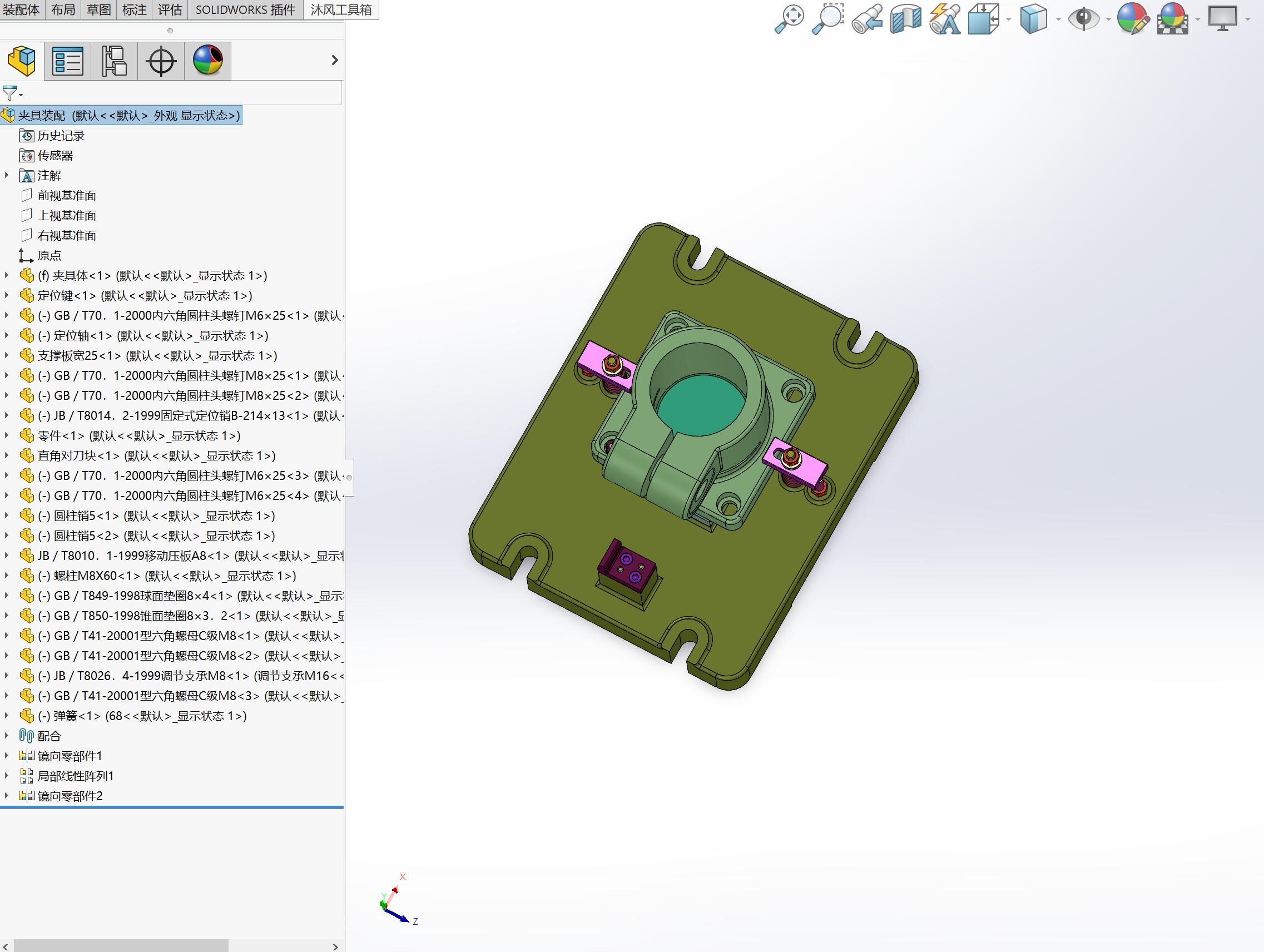Select the 零件<1> component
The image size is (1264, 952).
coord(130,435)
